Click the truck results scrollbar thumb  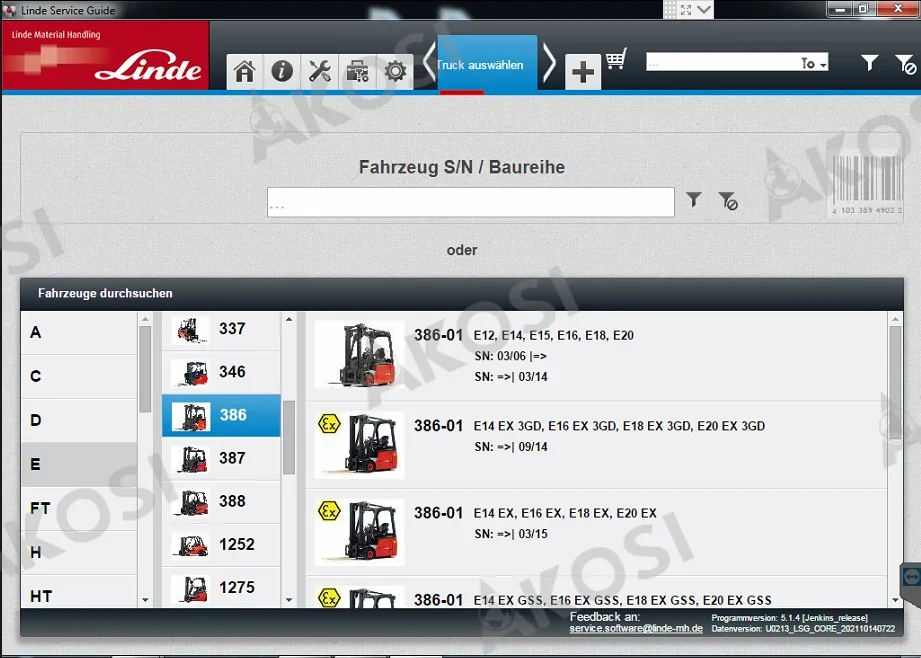[x=895, y=382]
